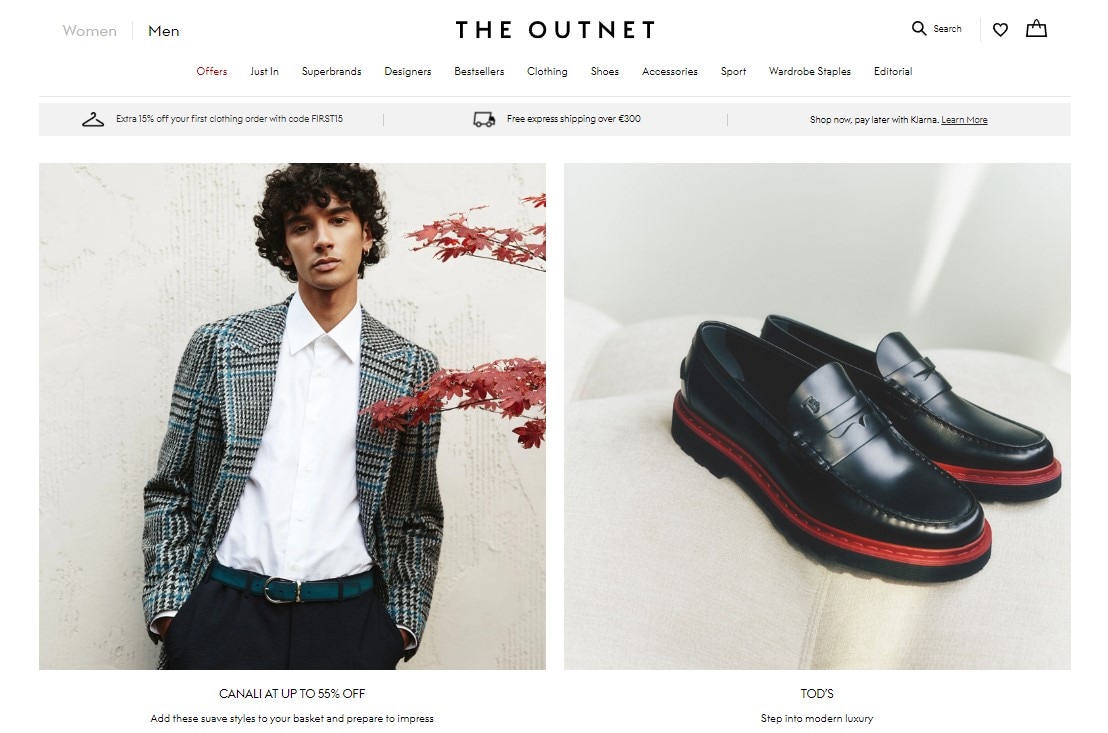Click the delivery truck shipping icon
The height and width of the screenshot is (733, 1108).
pos(484,119)
